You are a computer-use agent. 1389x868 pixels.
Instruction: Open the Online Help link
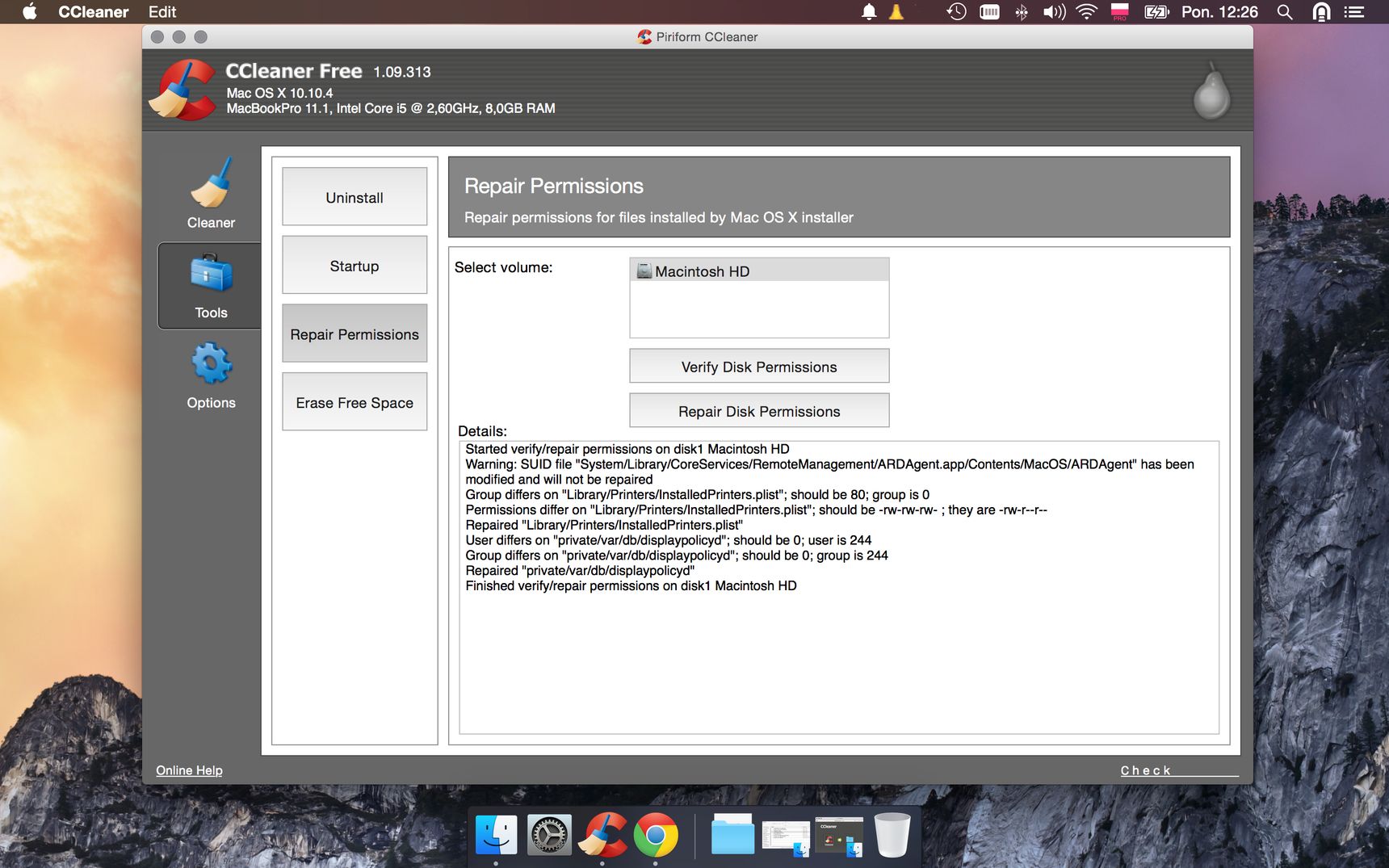click(x=189, y=770)
